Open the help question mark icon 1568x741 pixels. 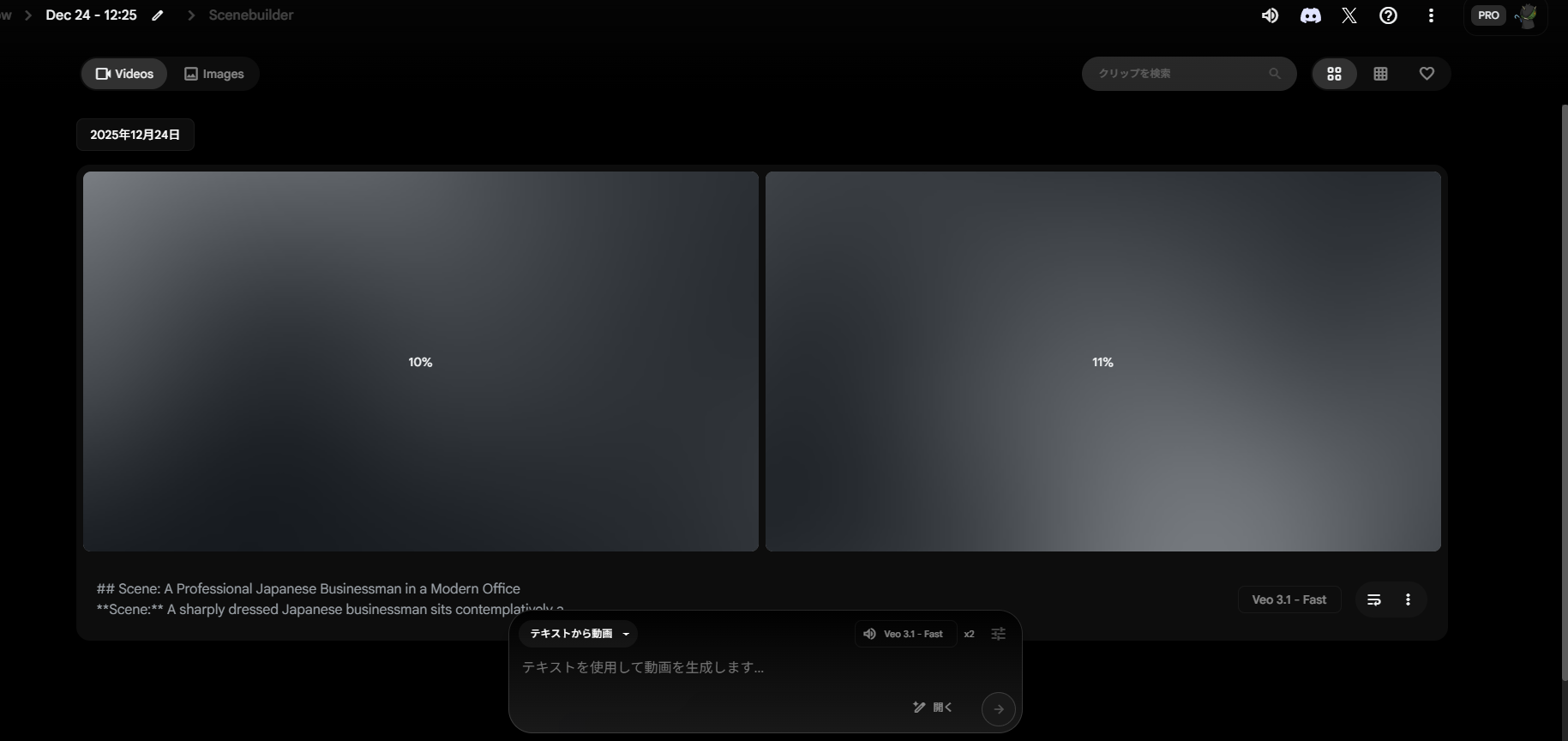pos(1388,15)
